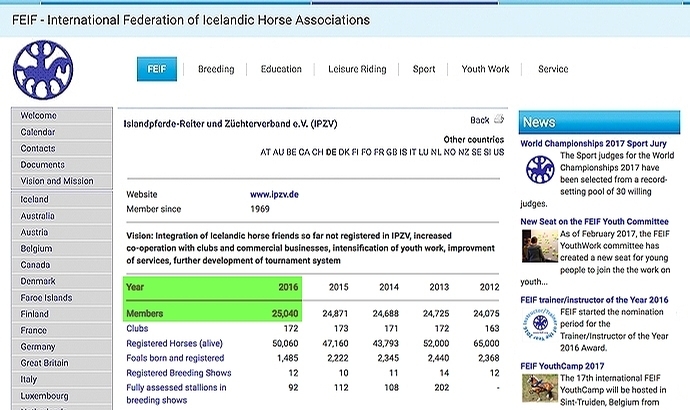Image resolution: width=690 pixels, height=410 pixels.
Task: Select Faroe Islands in the country sidebar
Action: point(62,298)
